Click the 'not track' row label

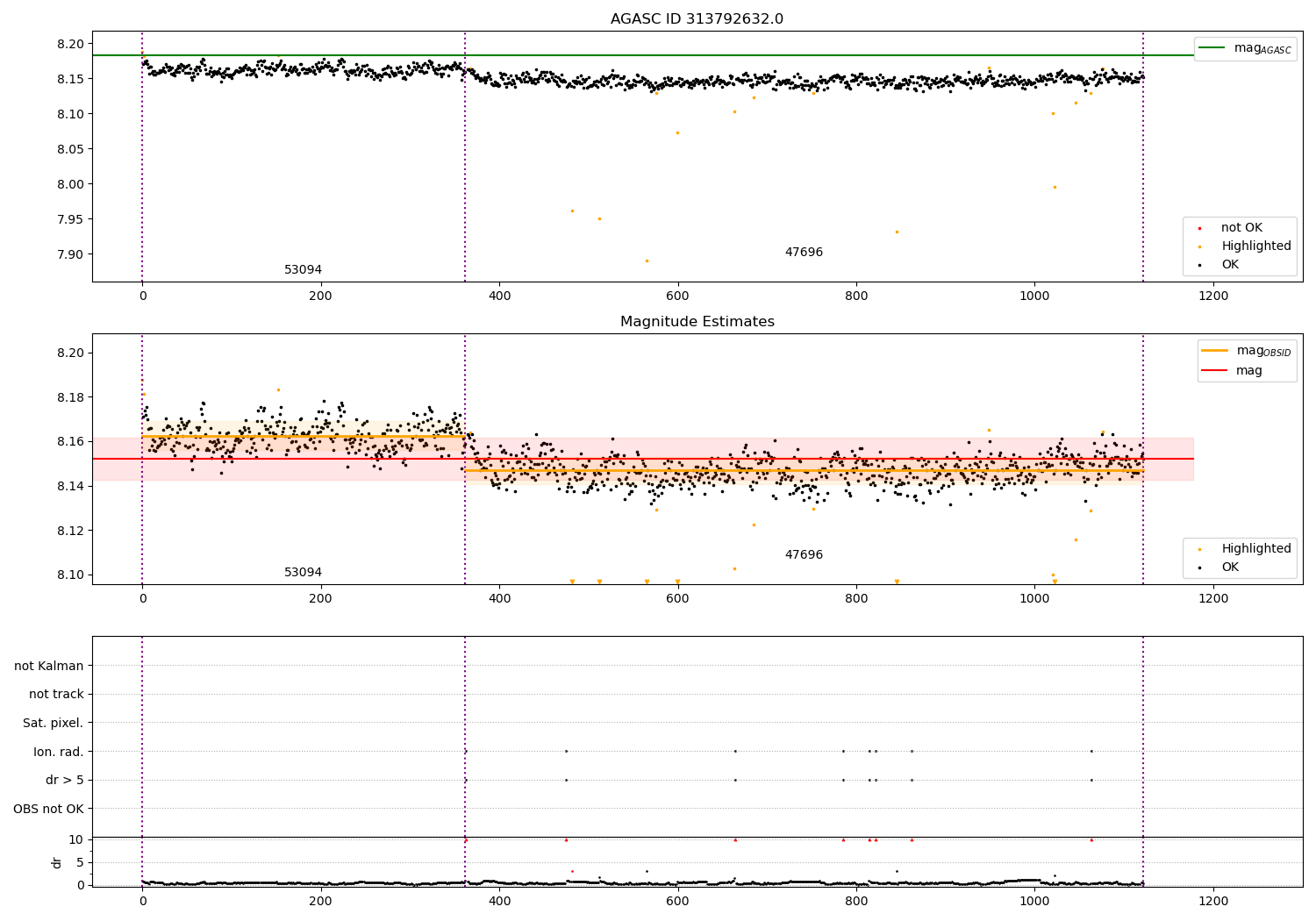point(56,695)
